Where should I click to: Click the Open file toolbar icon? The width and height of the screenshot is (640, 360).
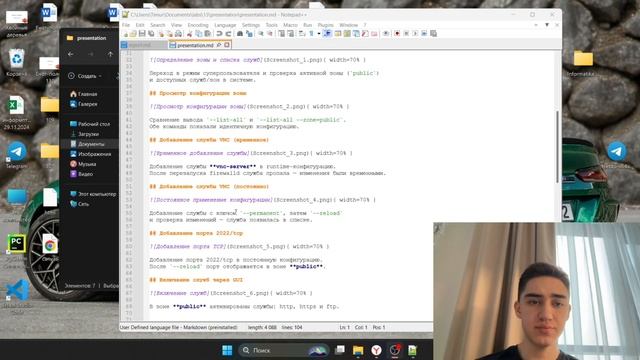tap(133, 33)
